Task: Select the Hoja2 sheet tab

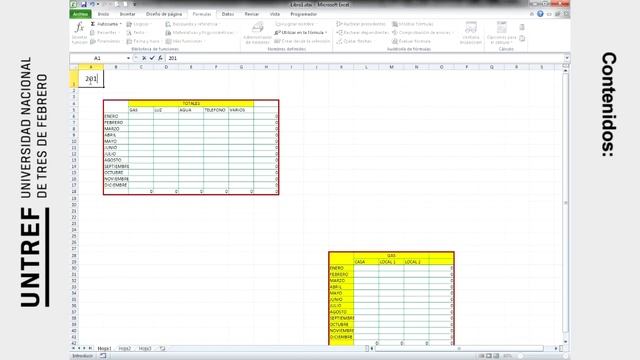Action: pyautogui.click(x=124, y=349)
